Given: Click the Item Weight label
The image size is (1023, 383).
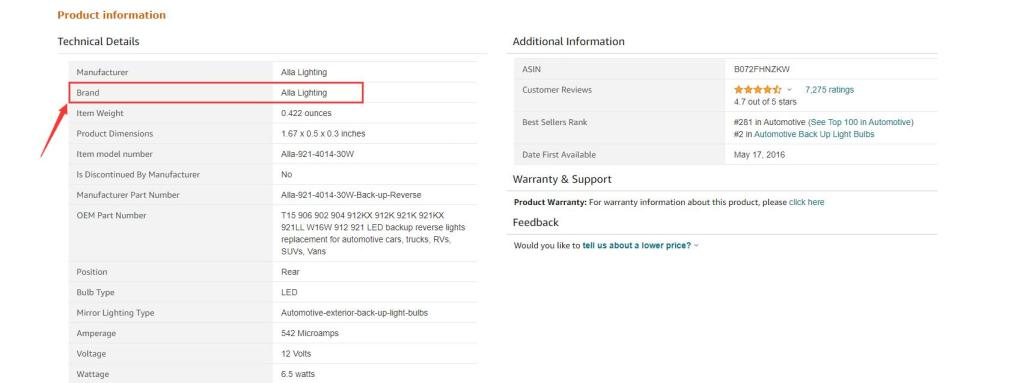Looking at the screenshot, I should [100, 113].
